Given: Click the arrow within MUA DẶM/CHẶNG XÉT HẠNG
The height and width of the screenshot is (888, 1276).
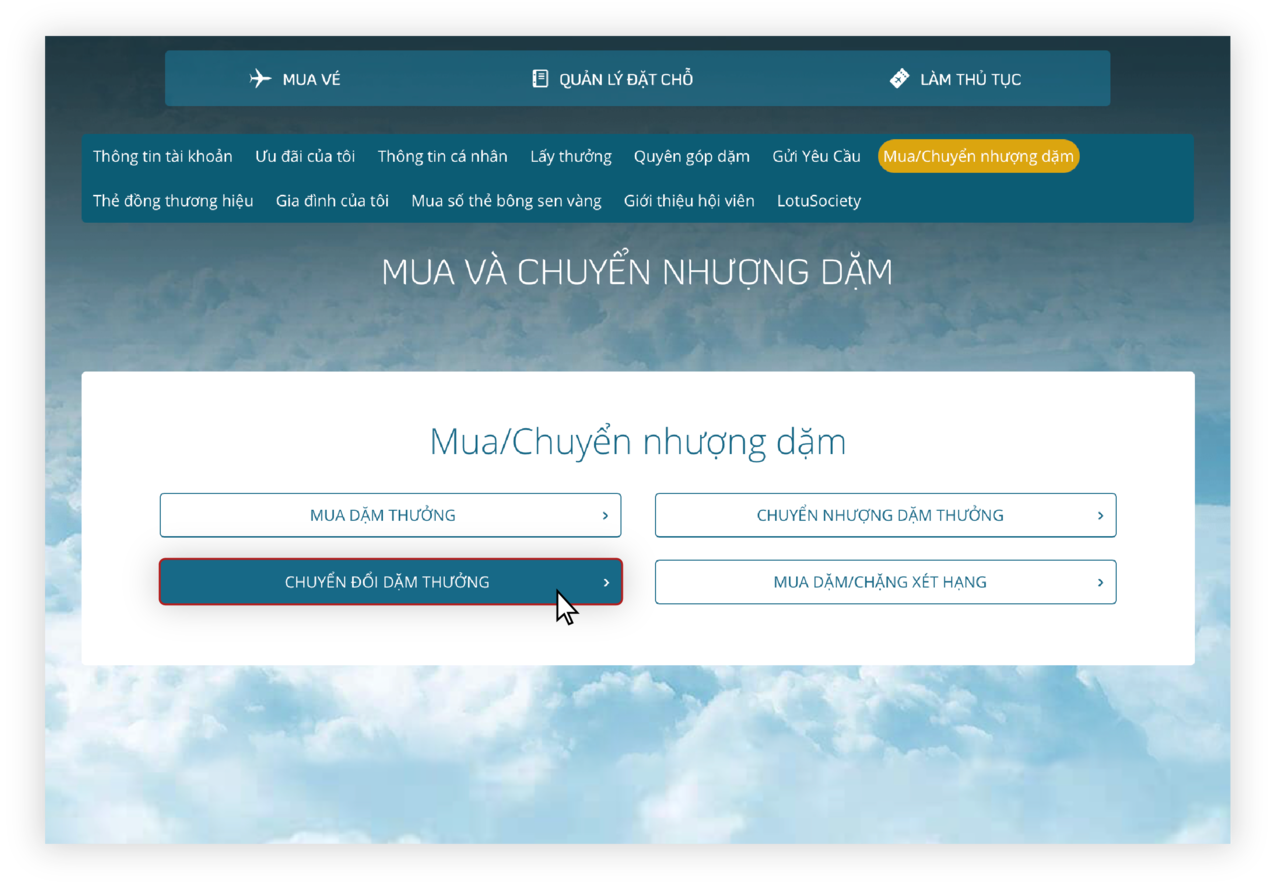Looking at the screenshot, I should click(x=1100, y=582).
